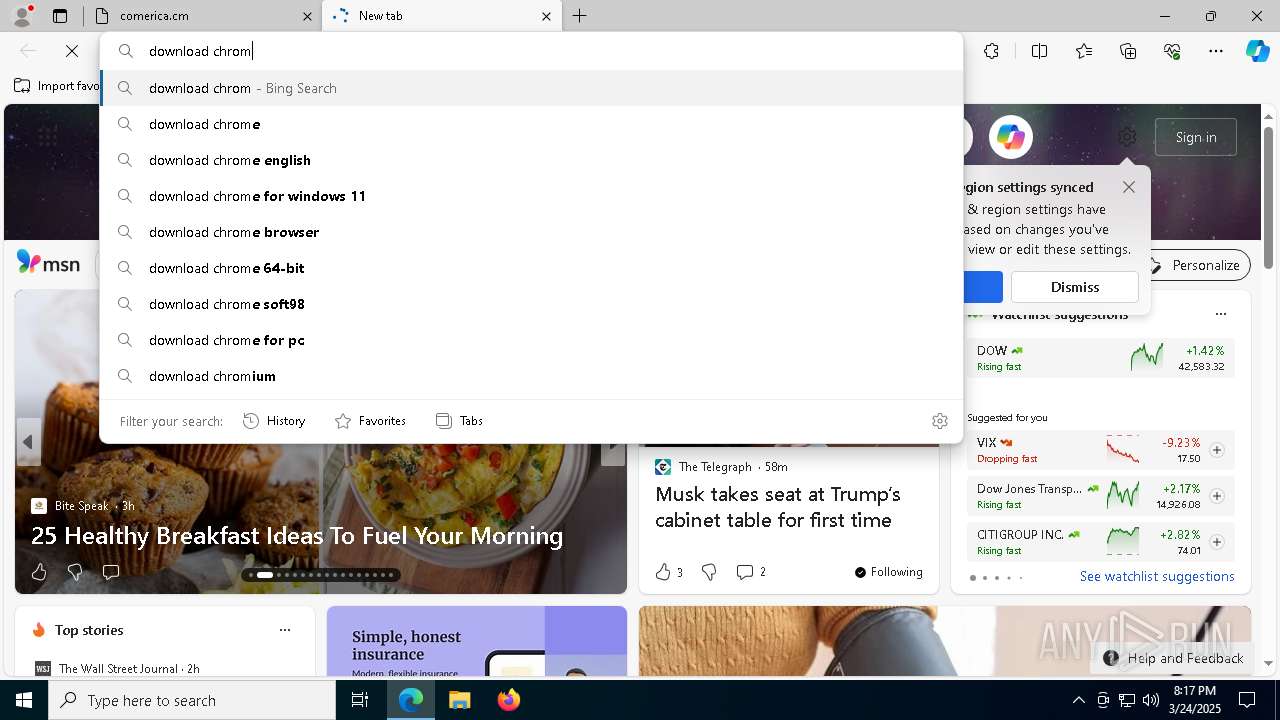The width and height of the screenshot is (1280, 720).
Task: Open the Extensions puzzle icon
Action: 991,51
